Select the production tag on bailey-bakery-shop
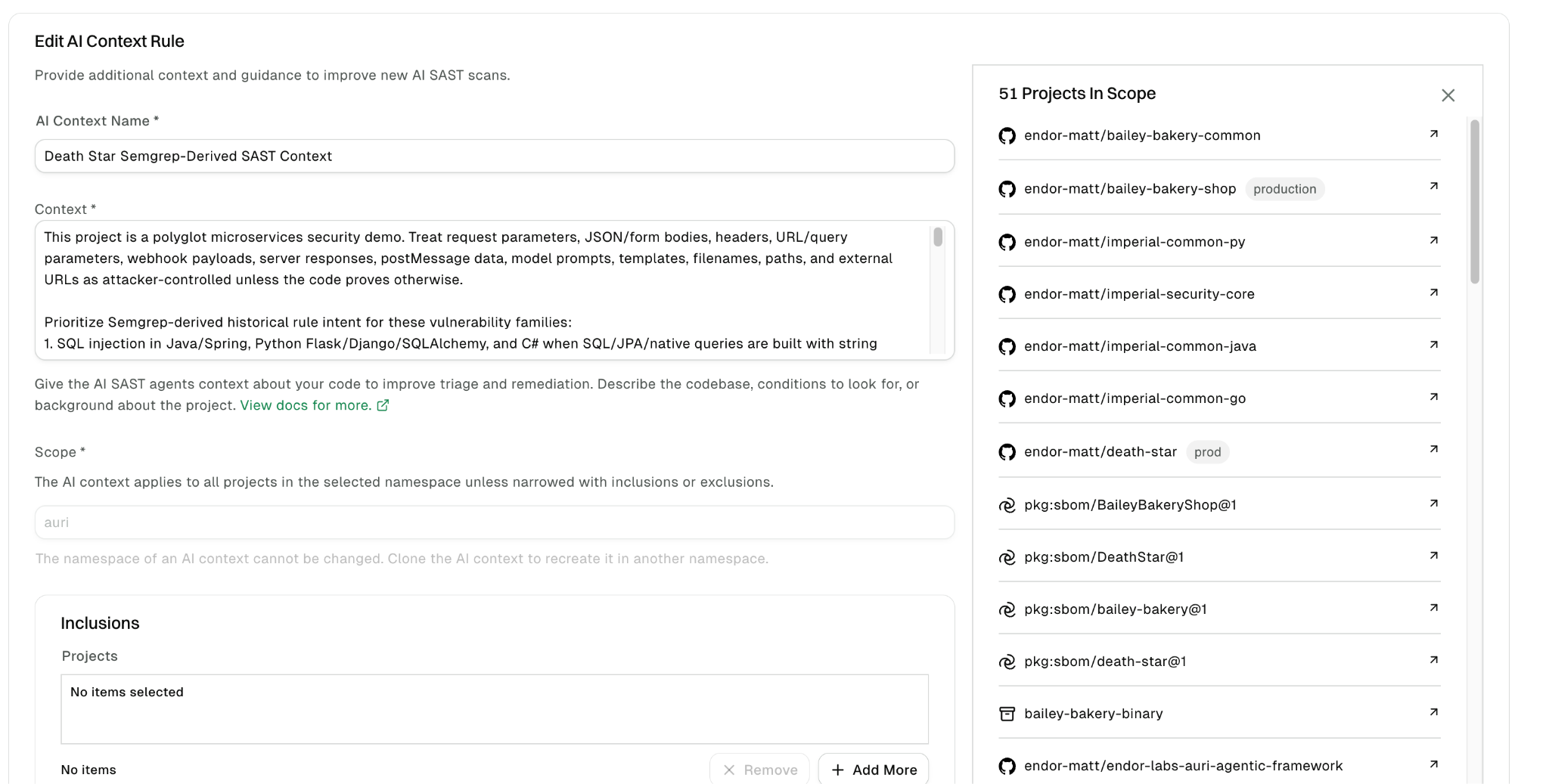 (1284, 189)
